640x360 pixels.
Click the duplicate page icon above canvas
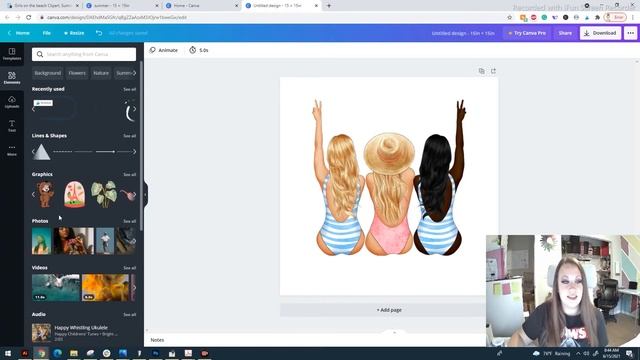click(482, 71)
